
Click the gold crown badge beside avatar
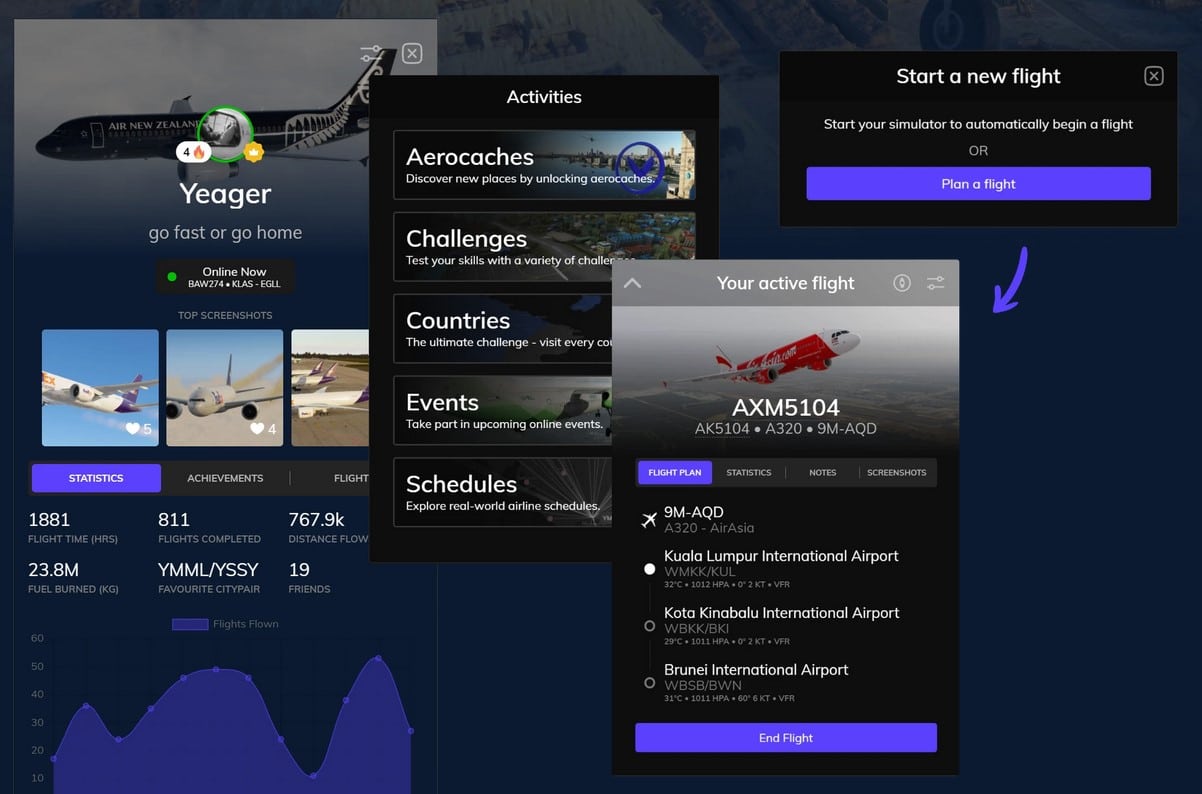[254, 152]
